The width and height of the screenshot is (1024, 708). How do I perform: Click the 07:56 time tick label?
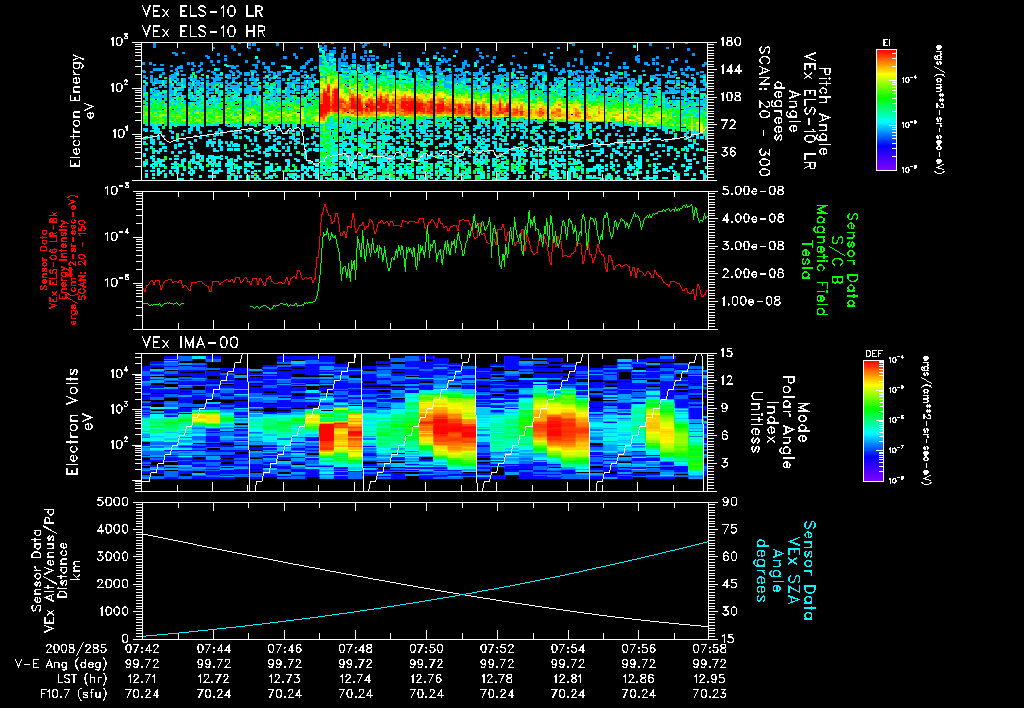click(639, 649)
